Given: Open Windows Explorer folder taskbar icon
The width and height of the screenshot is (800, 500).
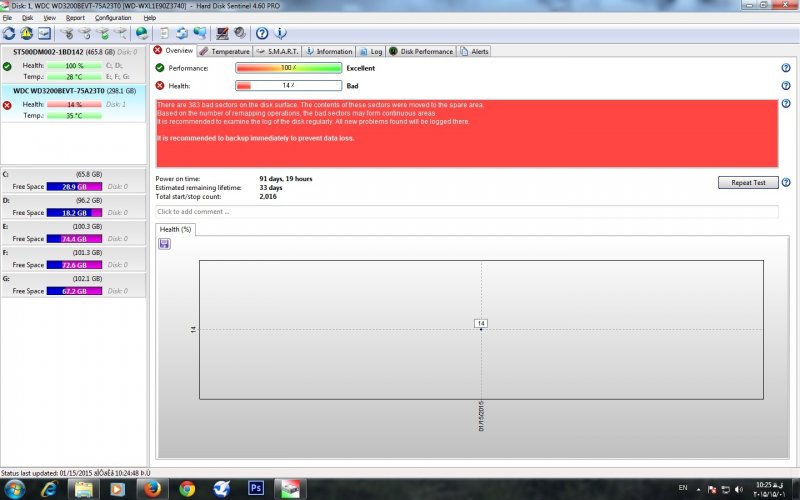Looking at the screenshot, I should 84,489.
